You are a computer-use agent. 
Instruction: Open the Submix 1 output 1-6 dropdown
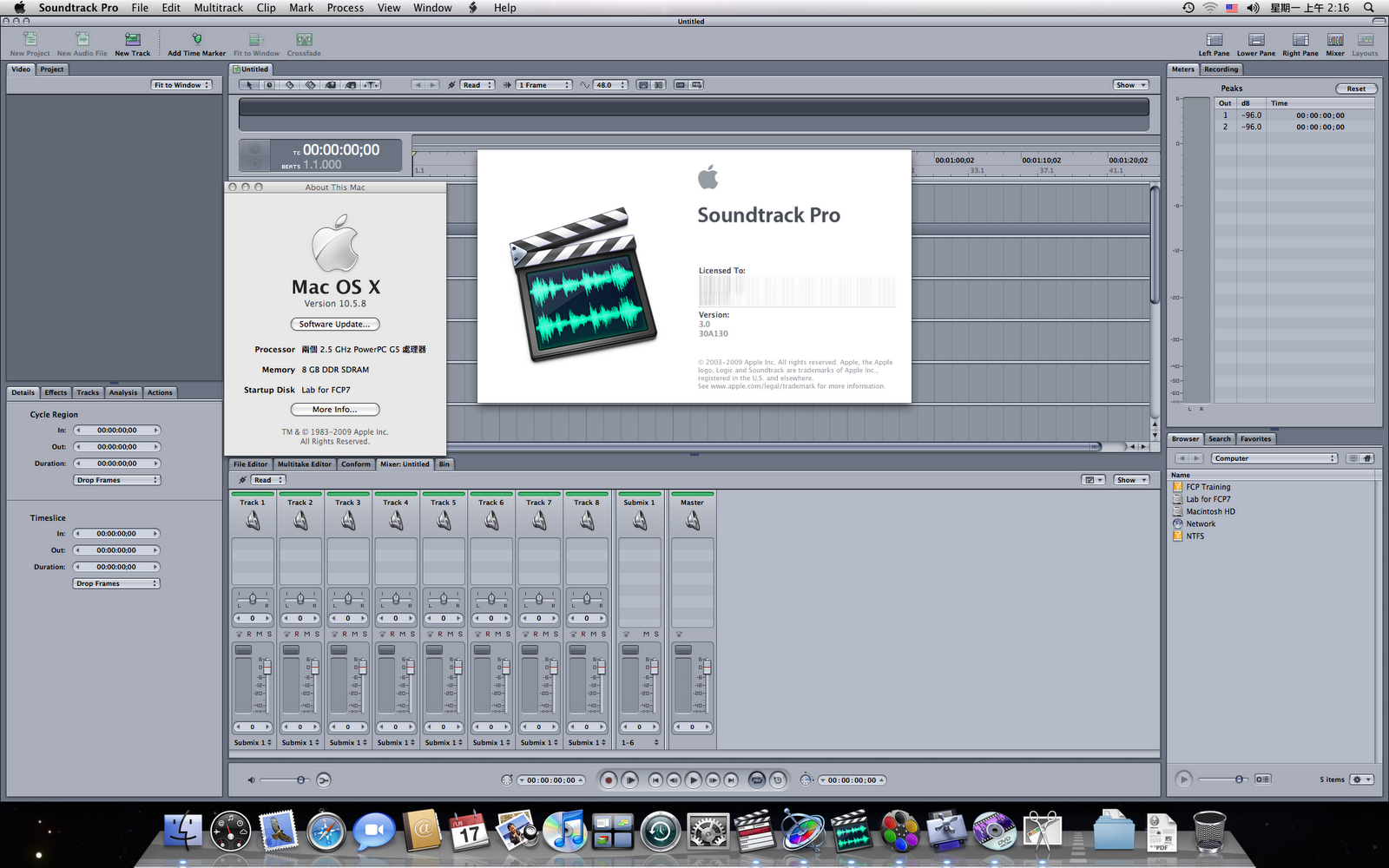[x=640, y=743]
